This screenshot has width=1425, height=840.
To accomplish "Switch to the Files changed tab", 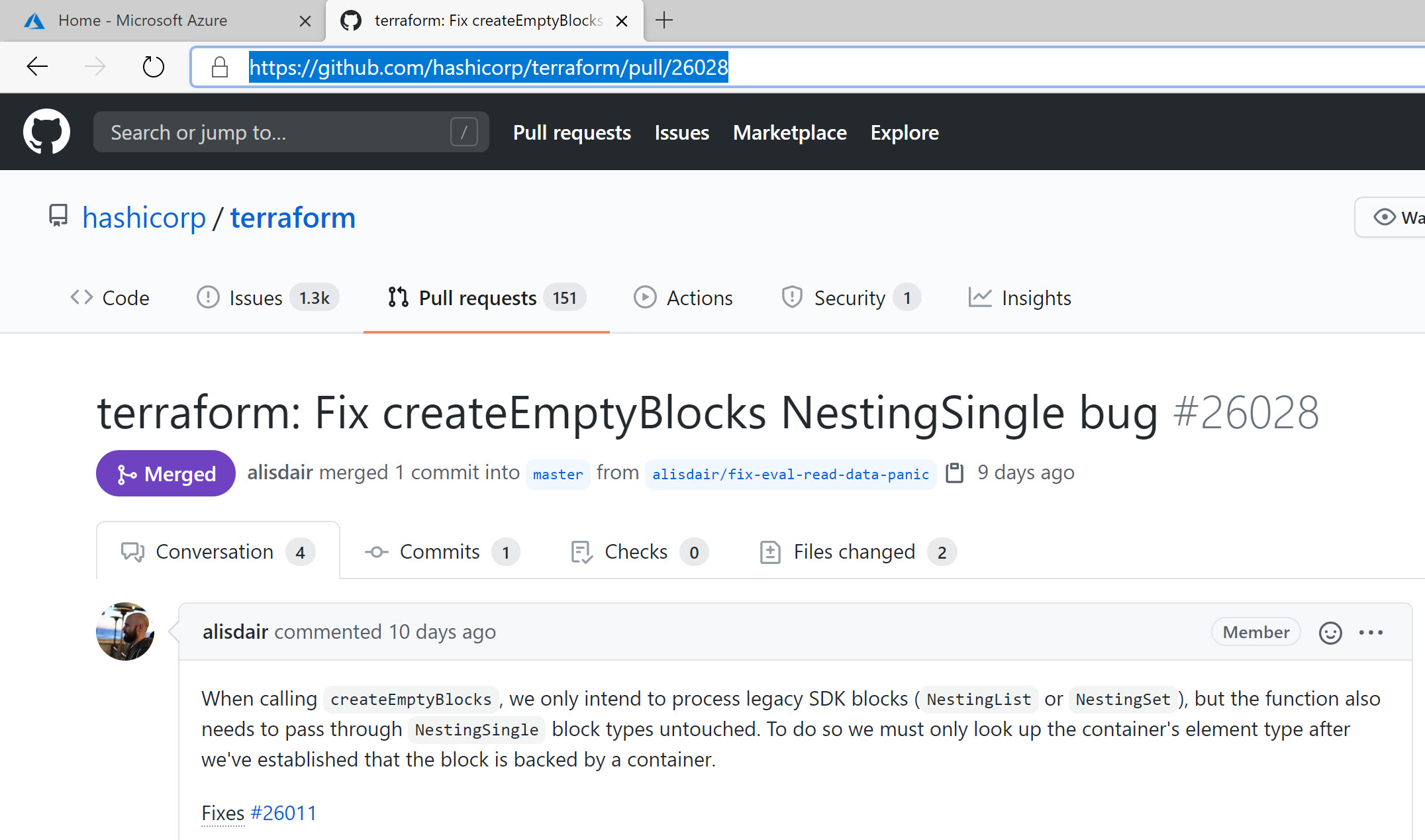I will tap(854, 551).
